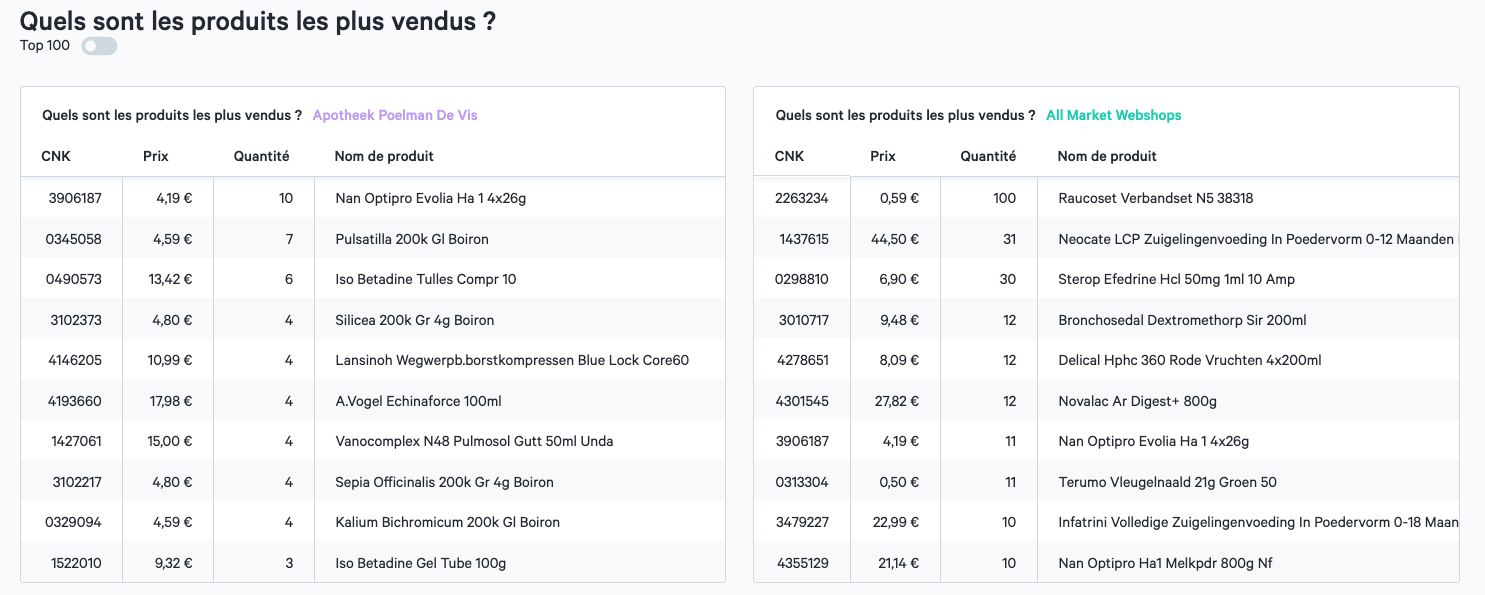The width and height of the screenshot is (1485, 595).
Task: Select Nan Optipro Ha1 Melkpdr 800g Nf
Action: [x=1165, y=563]
